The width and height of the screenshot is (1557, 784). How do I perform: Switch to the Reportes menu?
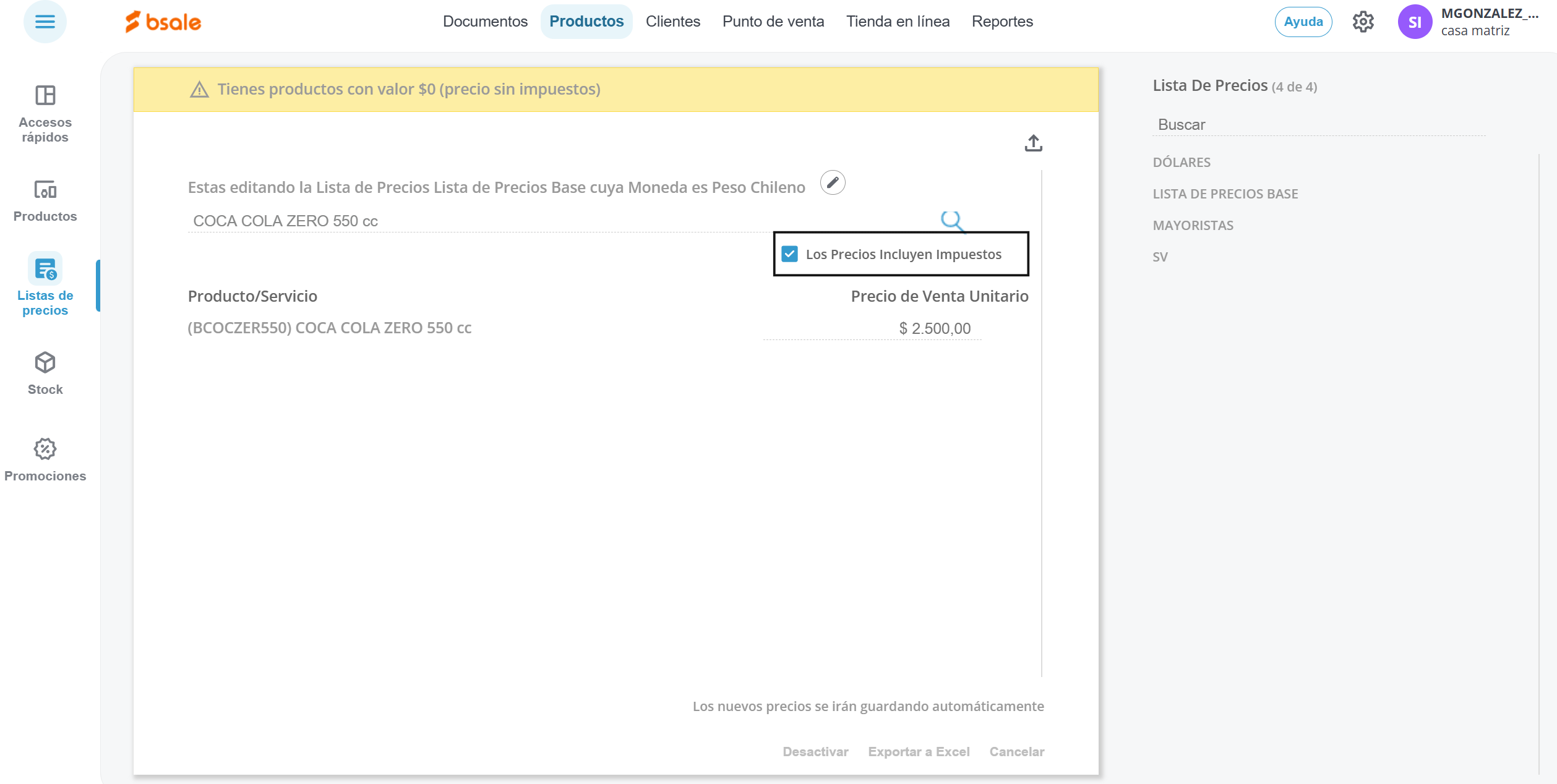pos(1002,22)
